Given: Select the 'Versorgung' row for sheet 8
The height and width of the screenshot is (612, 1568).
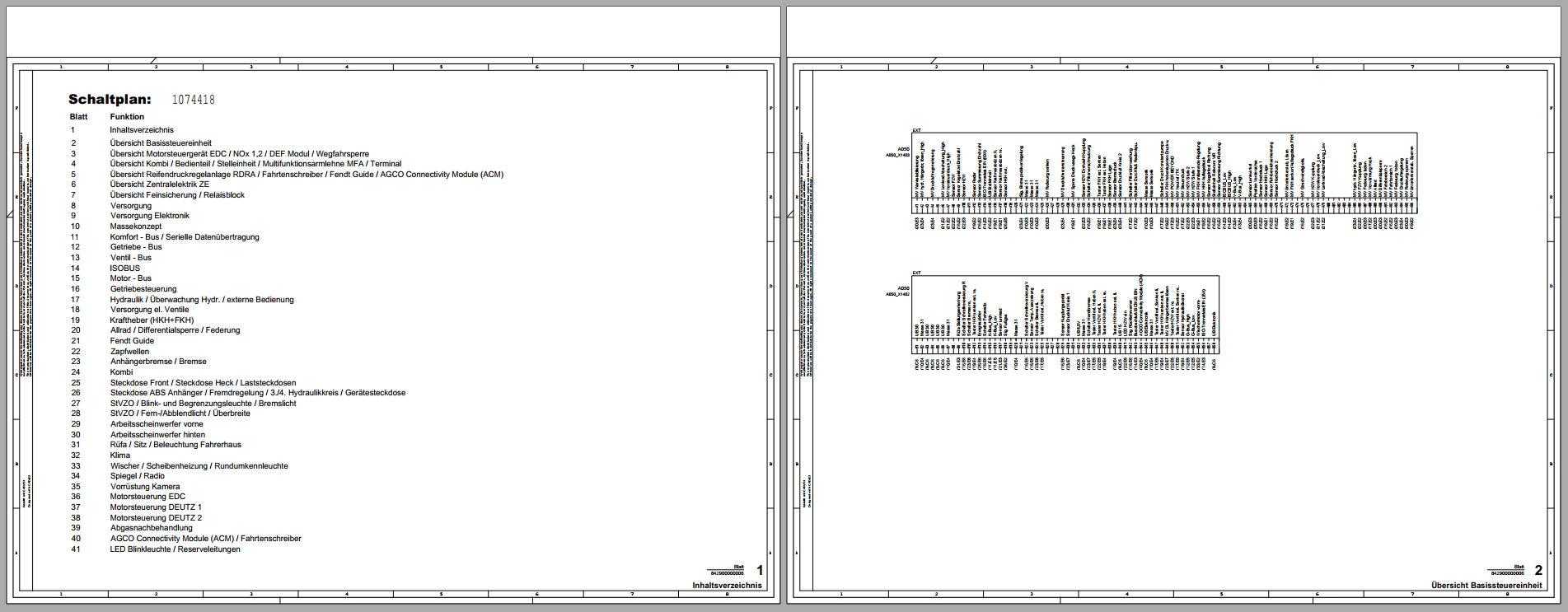Looking at the screenshot, I should click(131, 206).
